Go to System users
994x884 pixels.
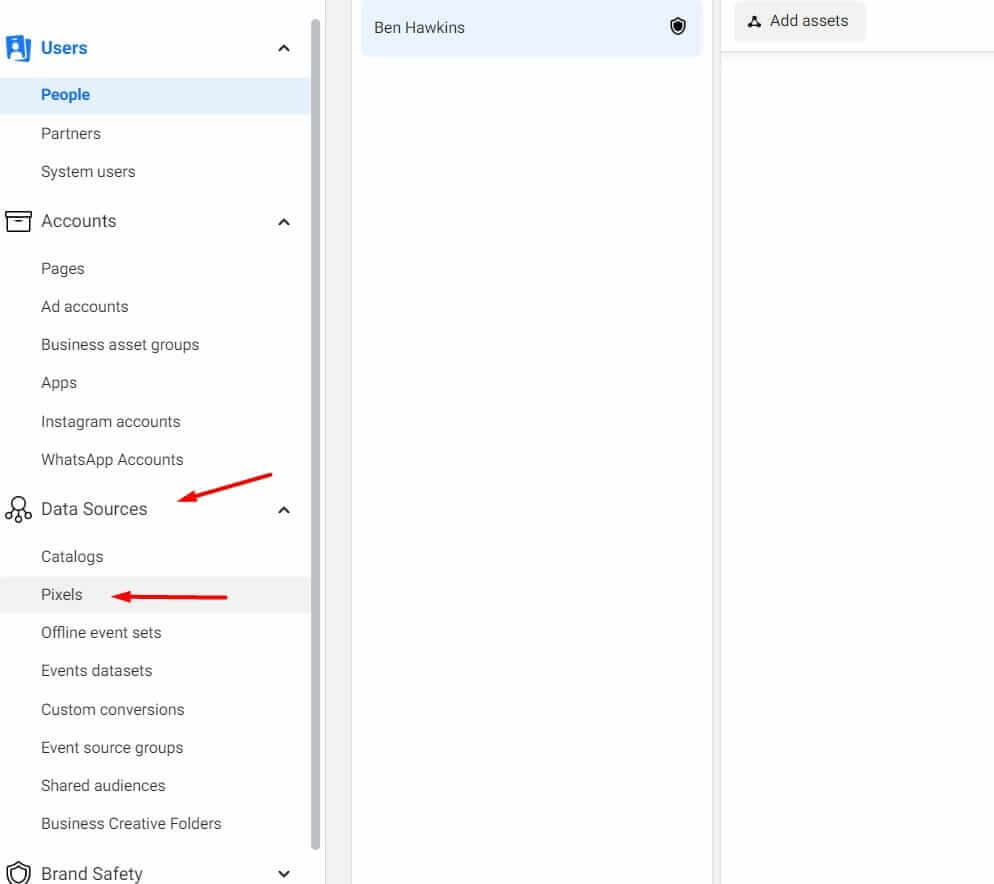[88, 172]
